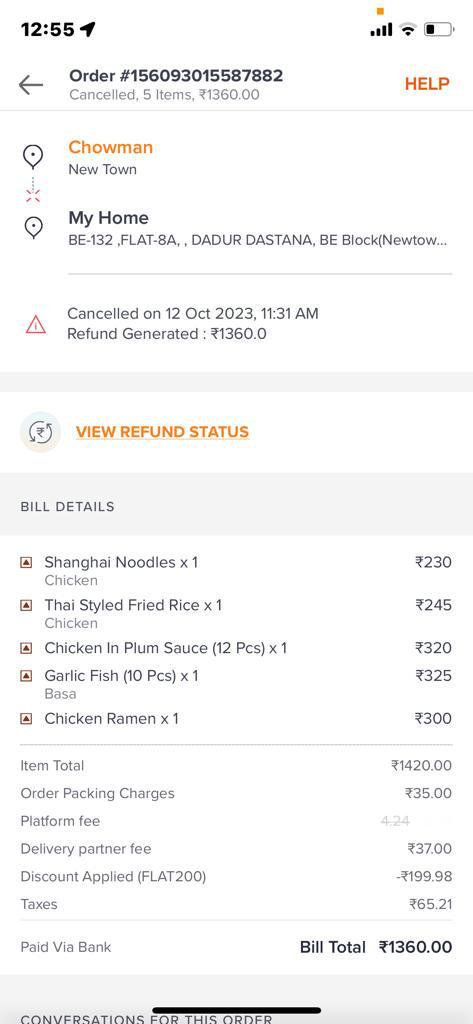Screen dimensions: 473x1024
Task: Tap the rupee refund status icon
Action: click(41, 432)
